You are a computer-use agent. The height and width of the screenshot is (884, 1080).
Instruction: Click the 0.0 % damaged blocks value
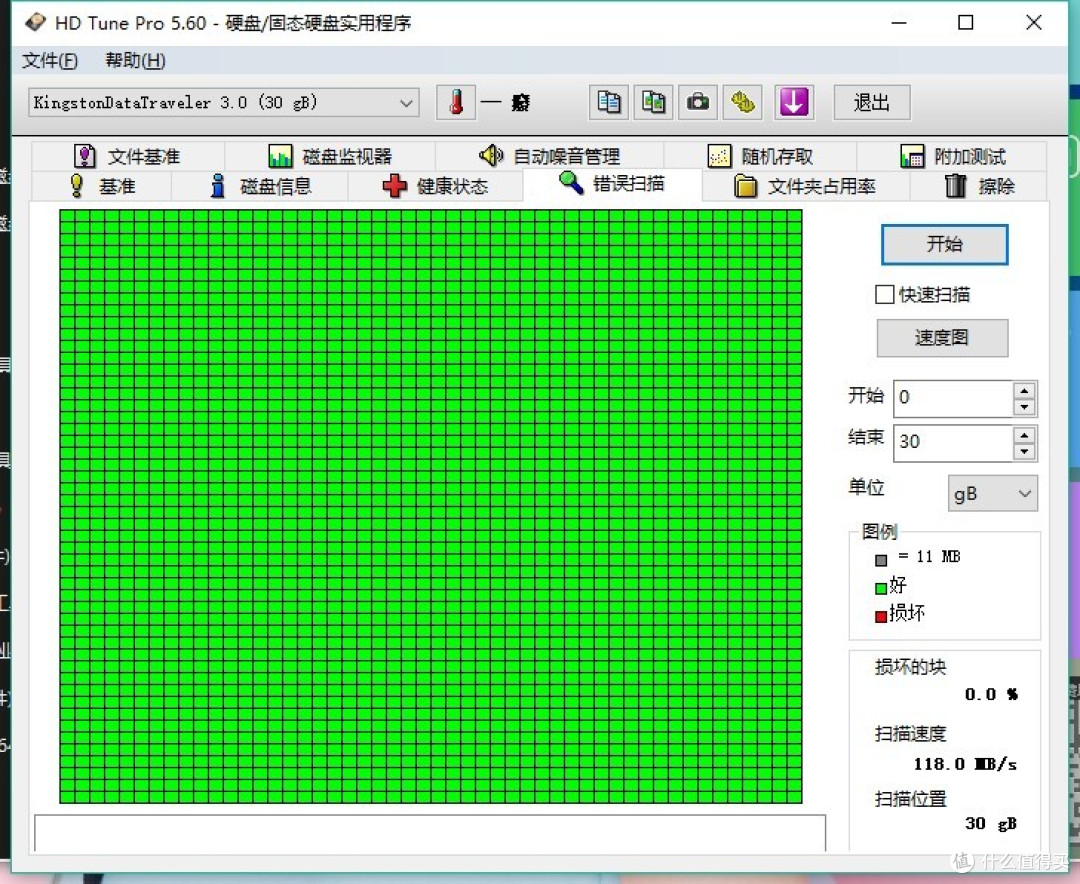[x=991, y=695]
